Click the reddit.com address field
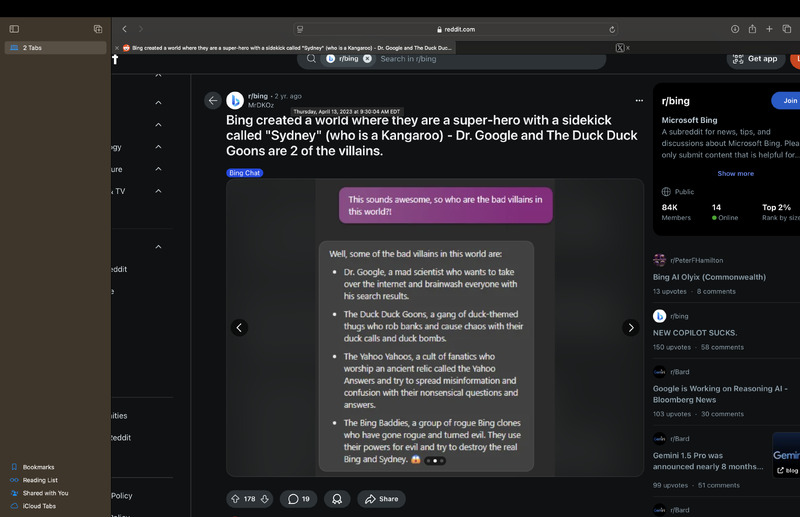800x517 pixels. click(x=456, y=30)
